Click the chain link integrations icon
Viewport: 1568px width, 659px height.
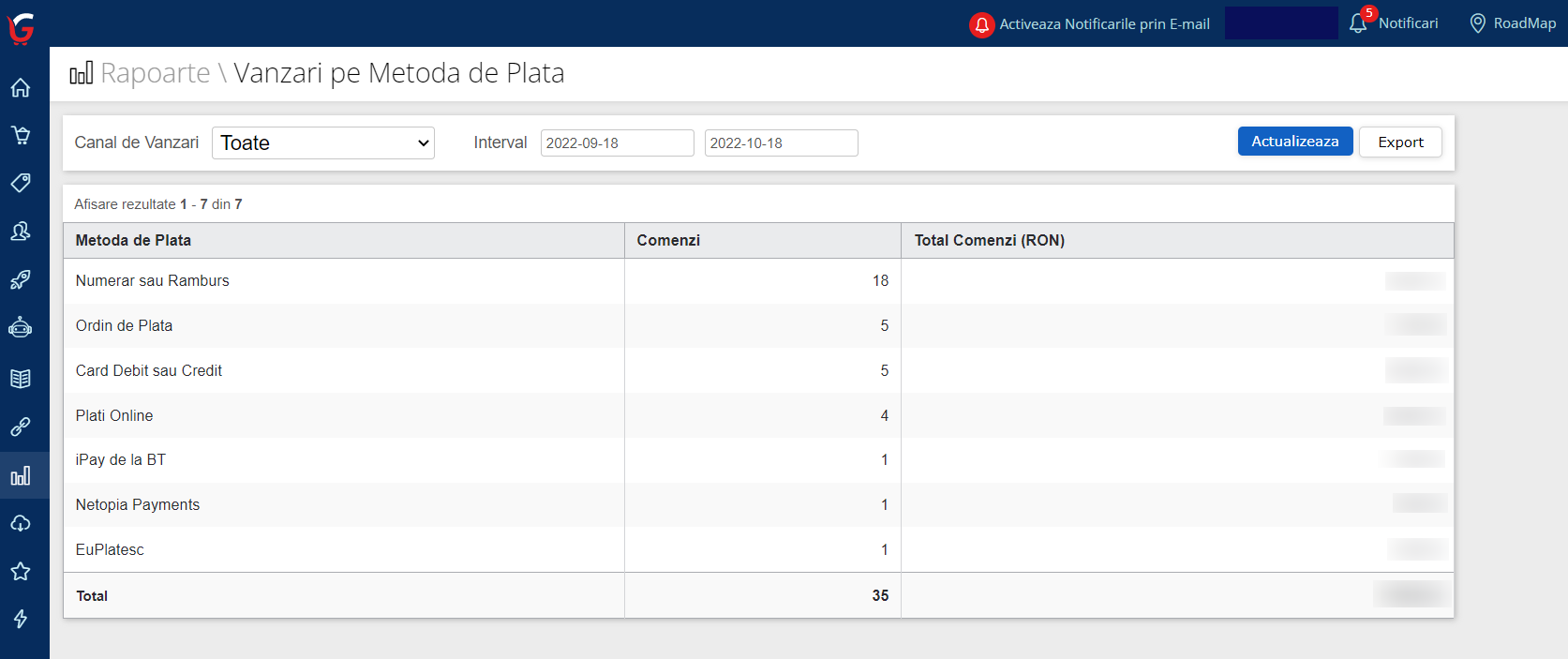[21, 427]
